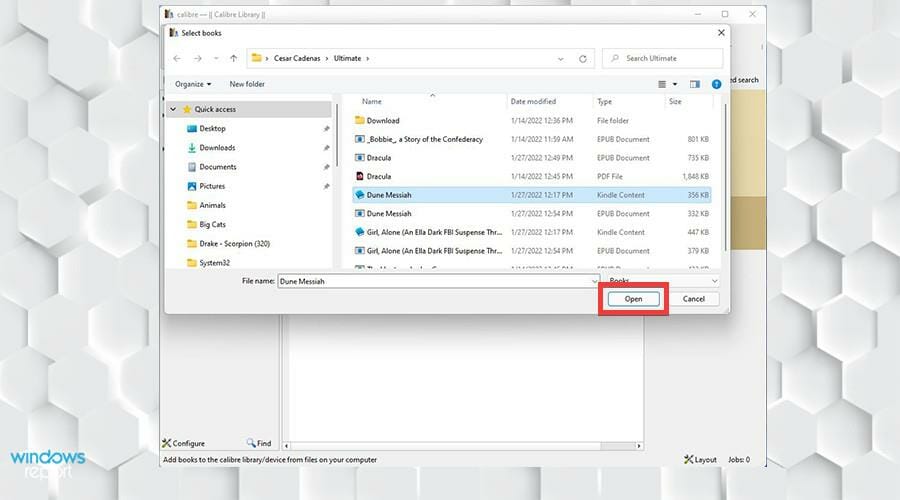900x500 pixels.
Task: Click Ultimate in the address path
Action: pos(347,58)
